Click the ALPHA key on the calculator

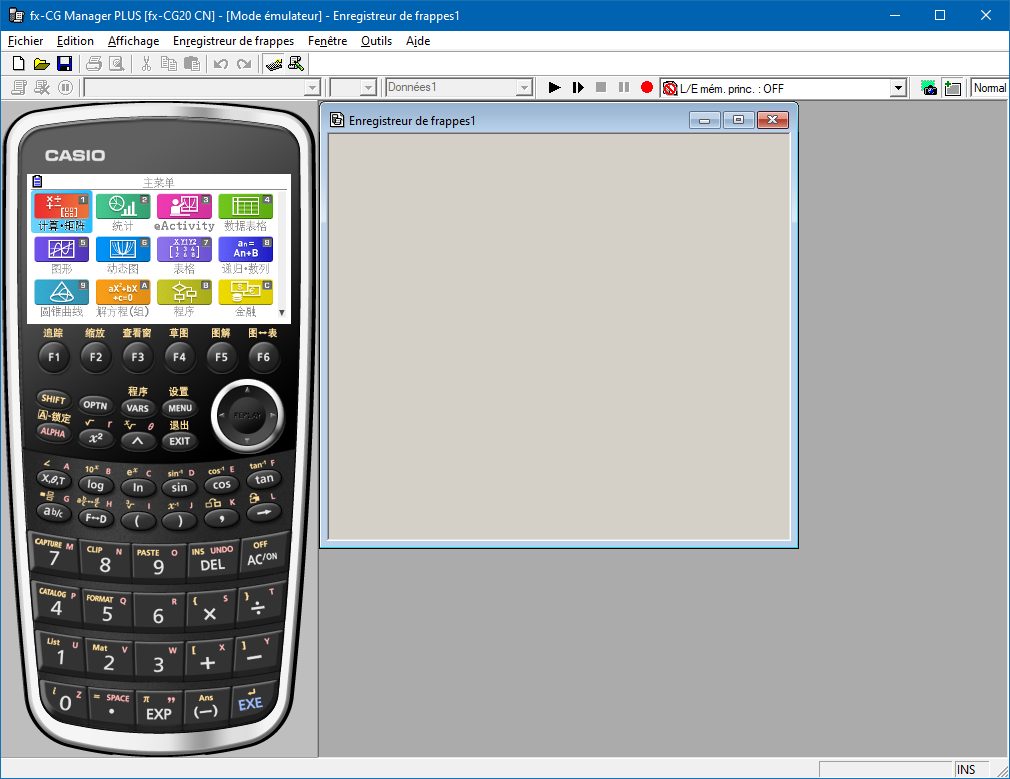(x=53, y=432)
